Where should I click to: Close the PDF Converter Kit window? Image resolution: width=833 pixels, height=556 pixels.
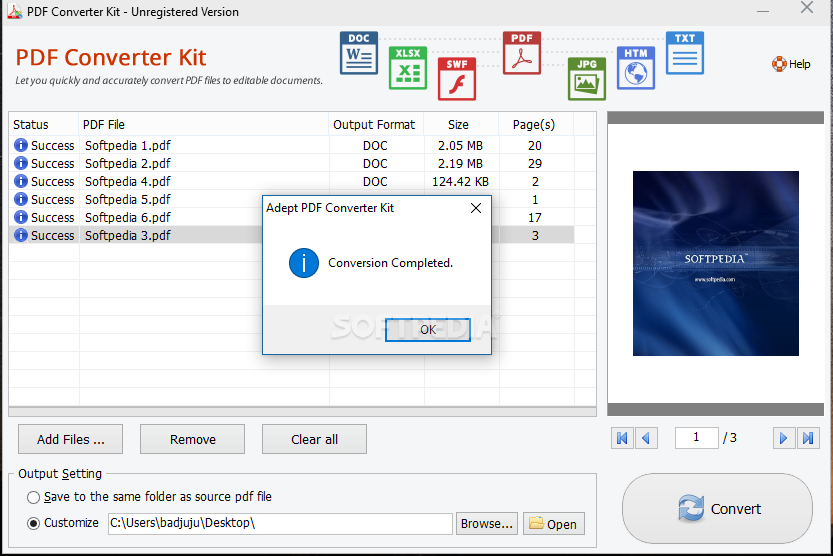click(807, 7)
